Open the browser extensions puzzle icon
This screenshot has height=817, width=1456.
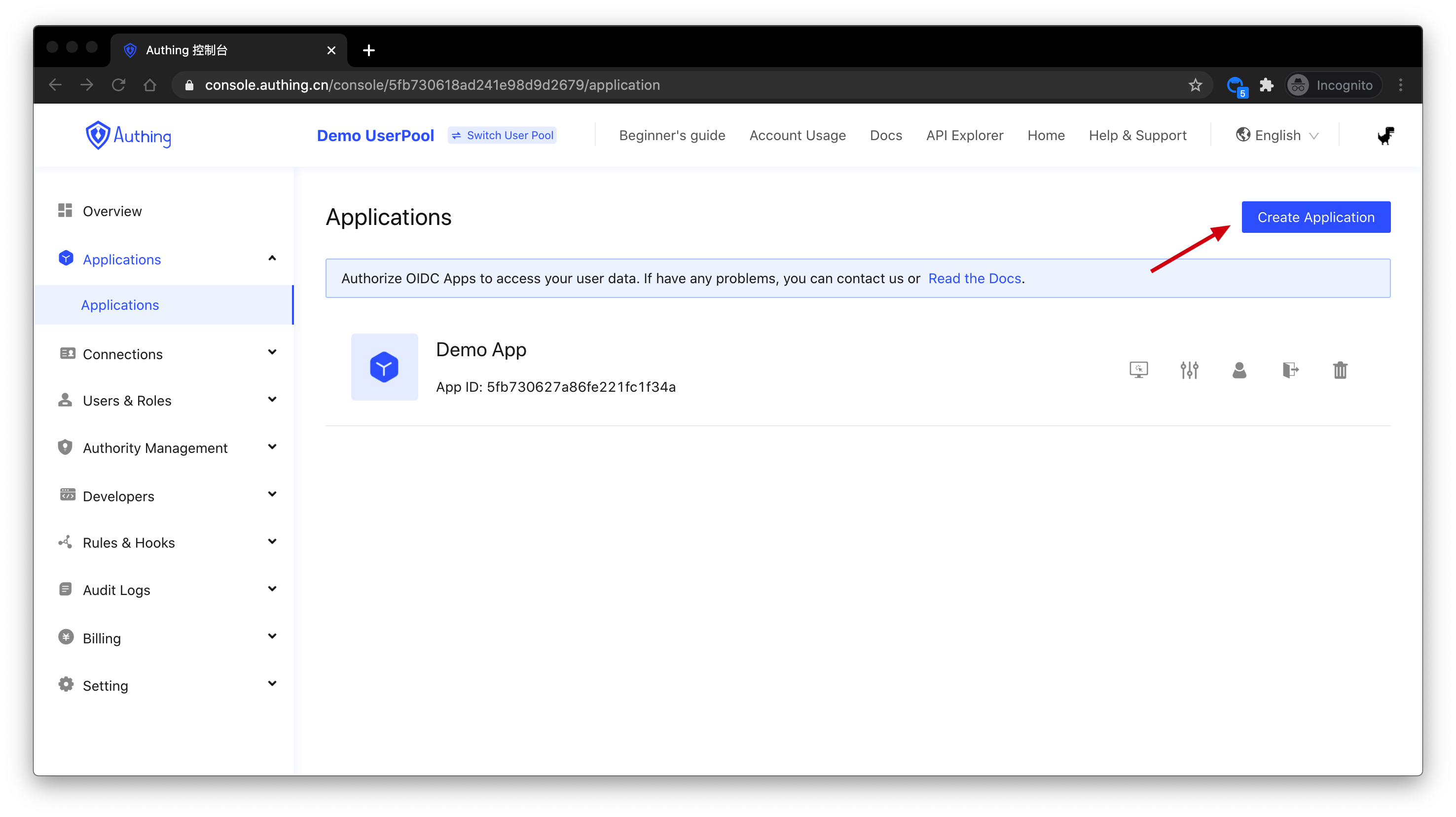pos(1266,85)
